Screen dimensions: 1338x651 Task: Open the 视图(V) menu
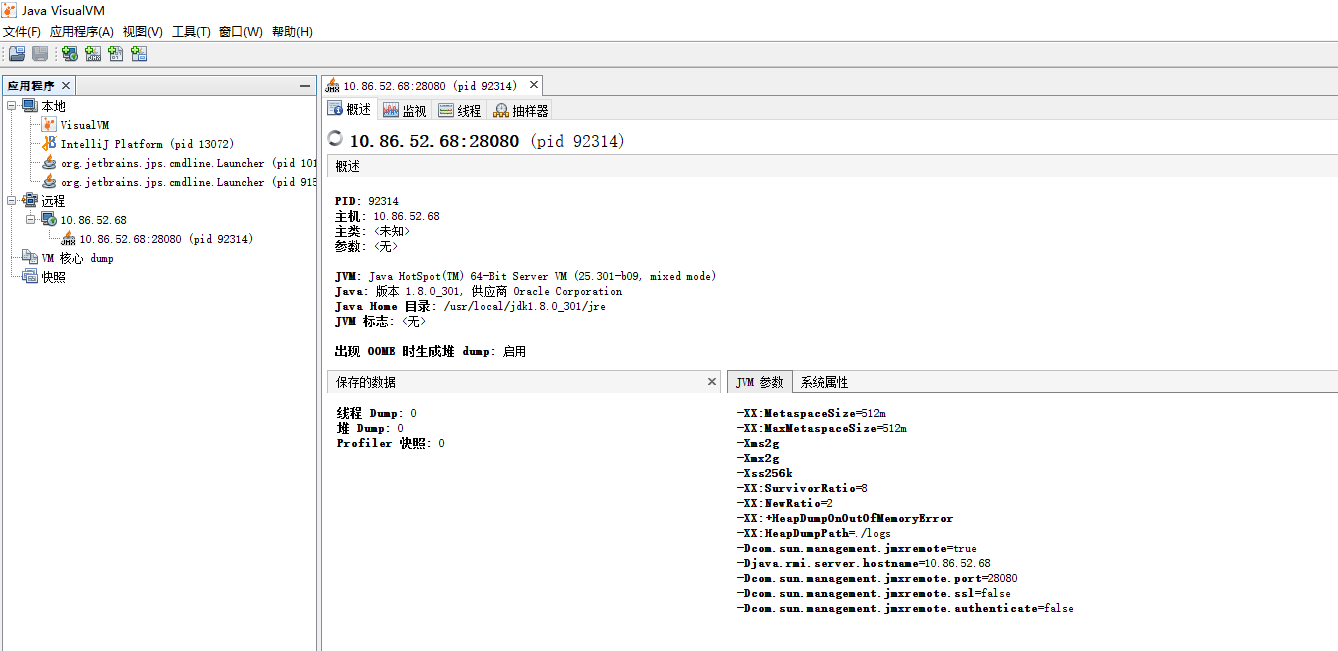tap(143, 32)
